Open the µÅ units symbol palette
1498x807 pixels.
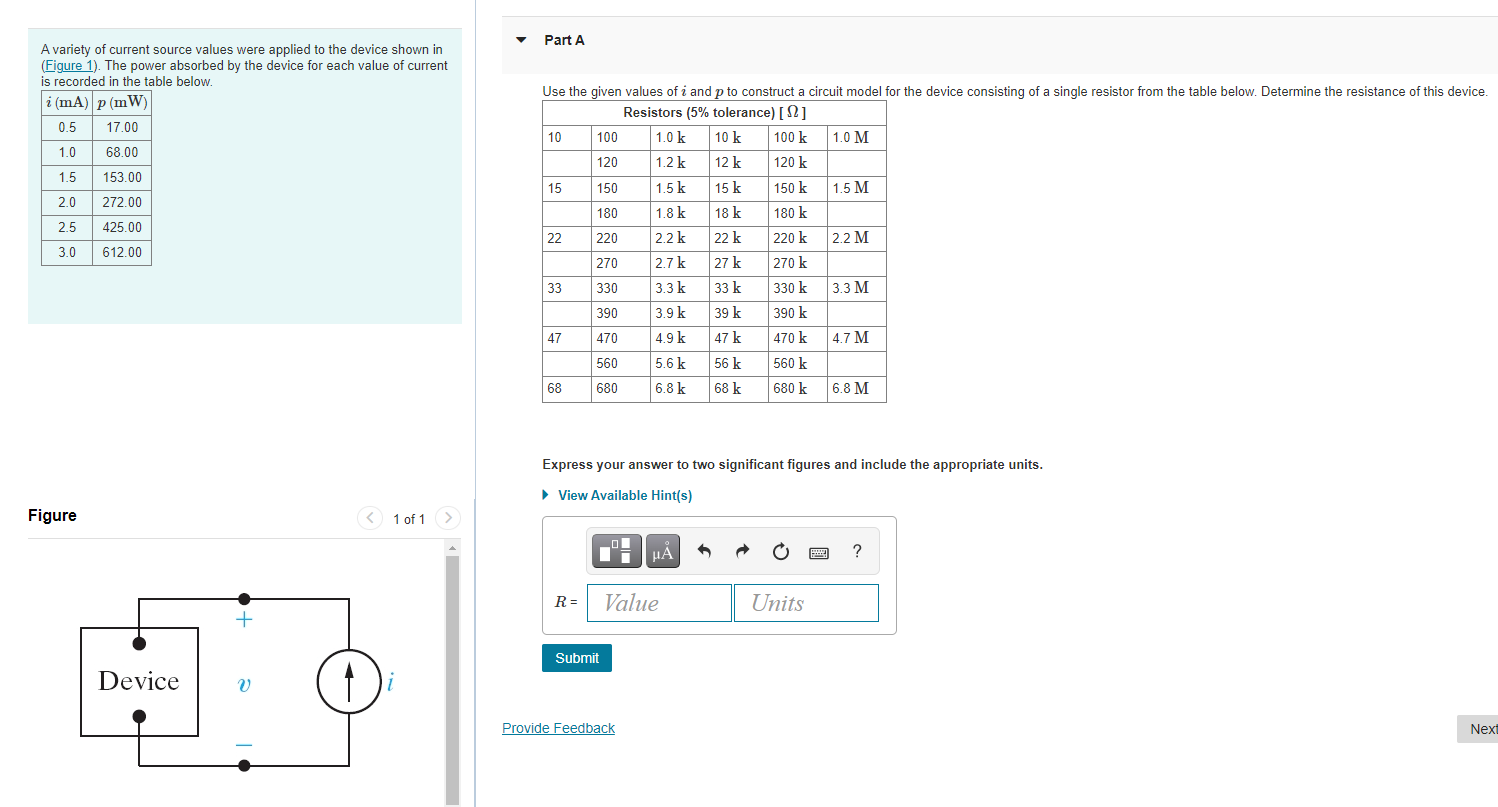pyautogui.click(x=662, y=551)
